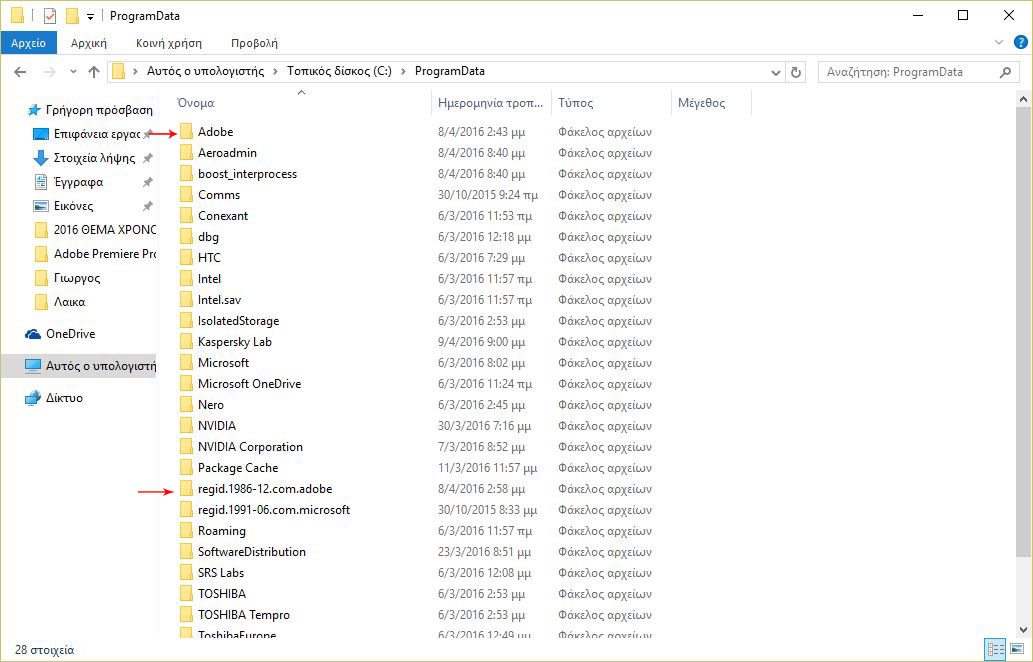Click Τοπικός δίσκος (C:) breadcrumb
This screenshot has width=1033, height=662.
click(339, 71)
